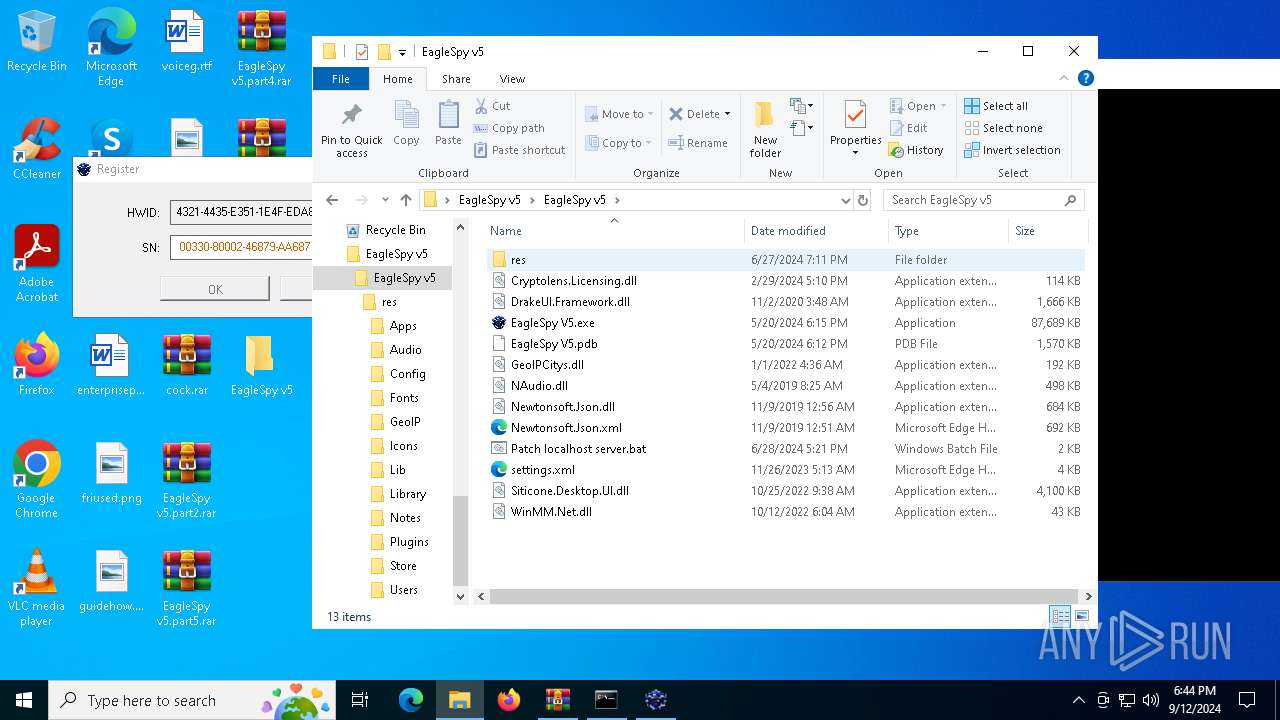Click HWID field in Register dialog

click(x=241, y=212)
